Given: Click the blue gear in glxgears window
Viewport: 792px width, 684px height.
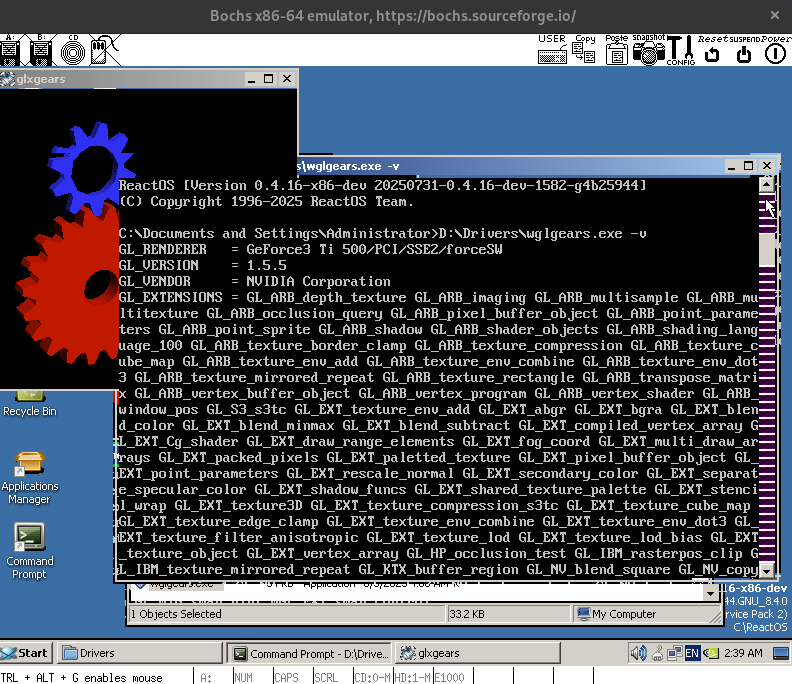Looking at the screenshot, I should tap(92, 167).
